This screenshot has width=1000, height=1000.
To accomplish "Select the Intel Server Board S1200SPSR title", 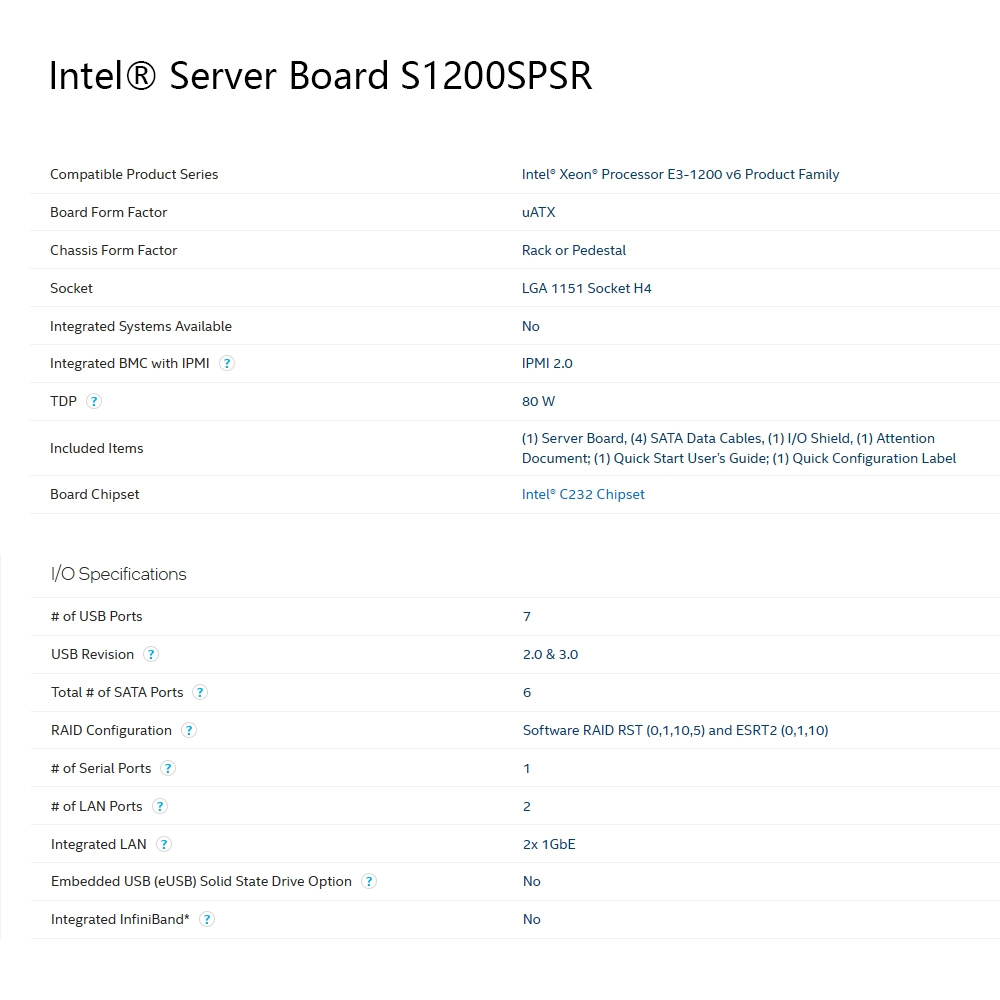I will click(321, 75).
